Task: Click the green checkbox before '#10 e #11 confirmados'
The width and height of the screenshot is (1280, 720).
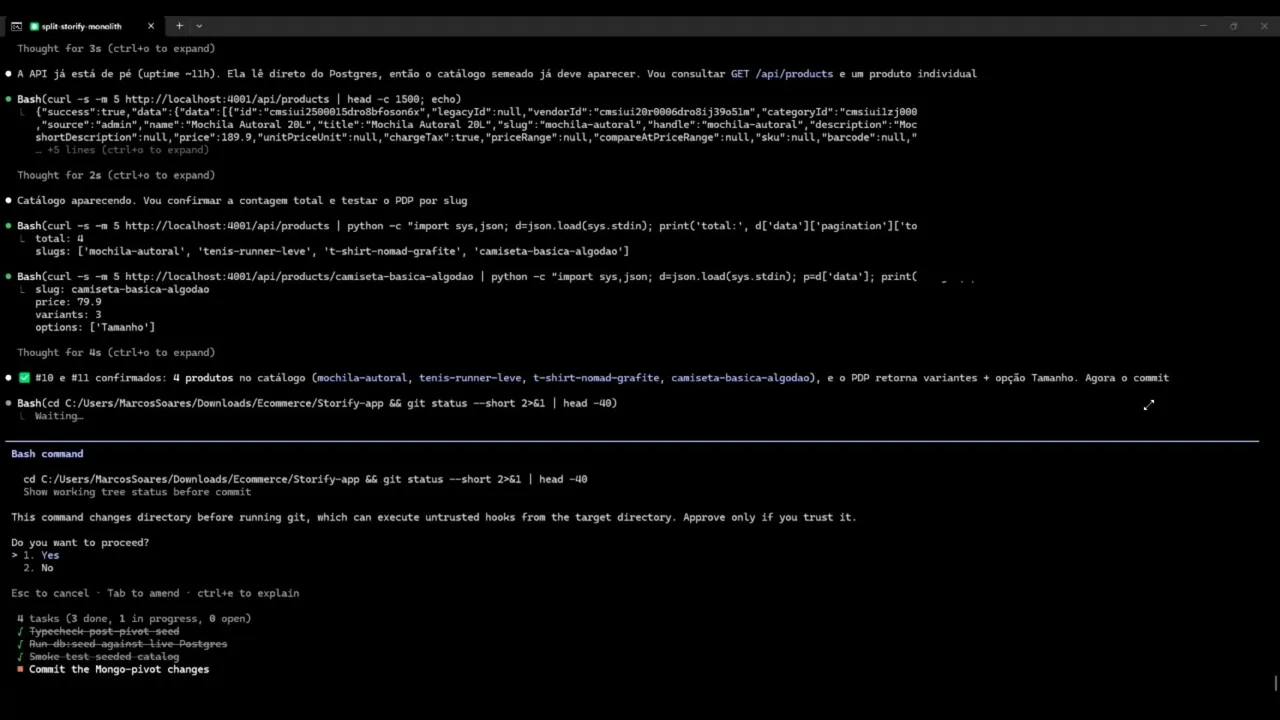Action: coord(24,378)
